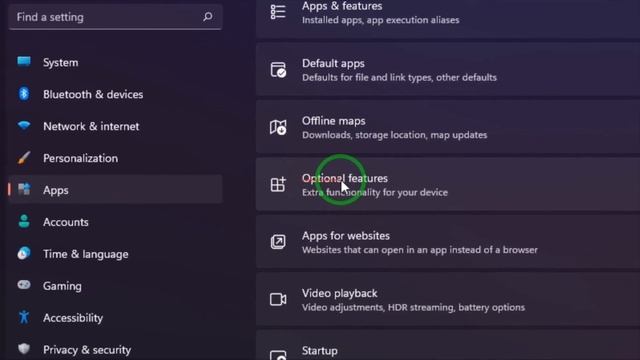Select Personalization in the sidebar
This screenshot has width=640, height=360.
click(x=115, y=158)
